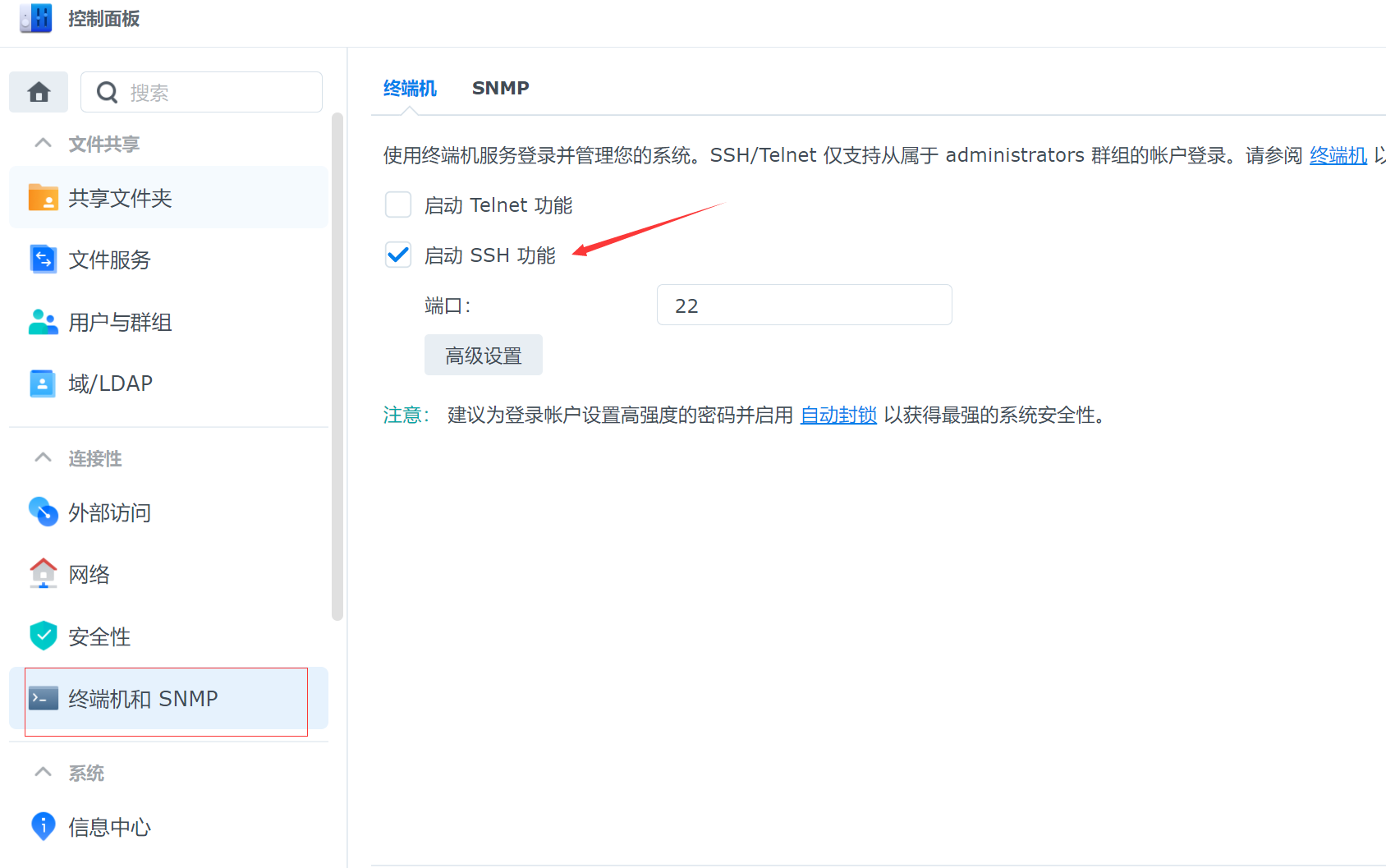Select the 外部访问 sidebar item text
Screen dimensions: 1386x868
click(x=109, y=512)
